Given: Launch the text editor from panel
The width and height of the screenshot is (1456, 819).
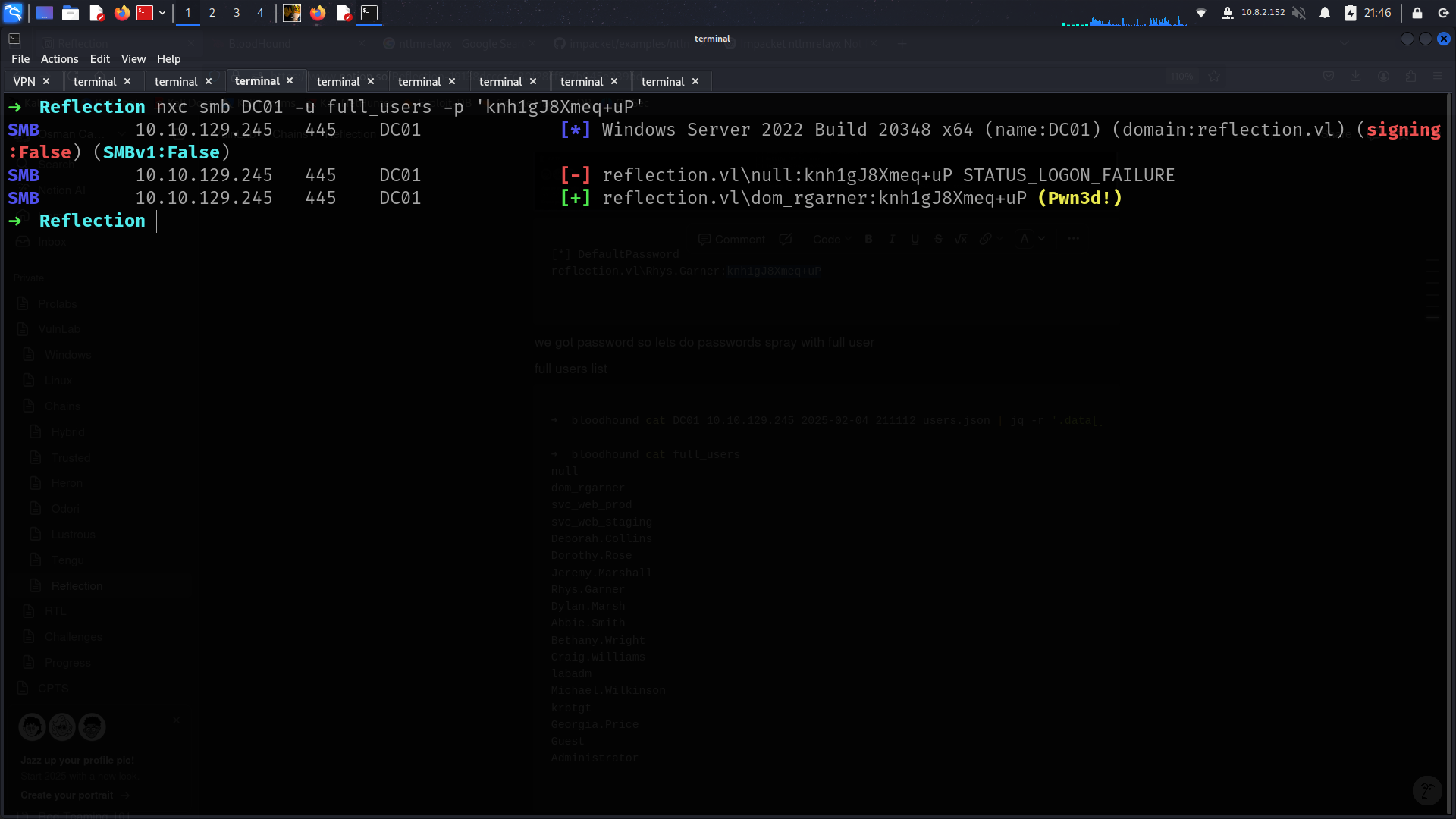Looking at the screenshot, I should 96,13.
